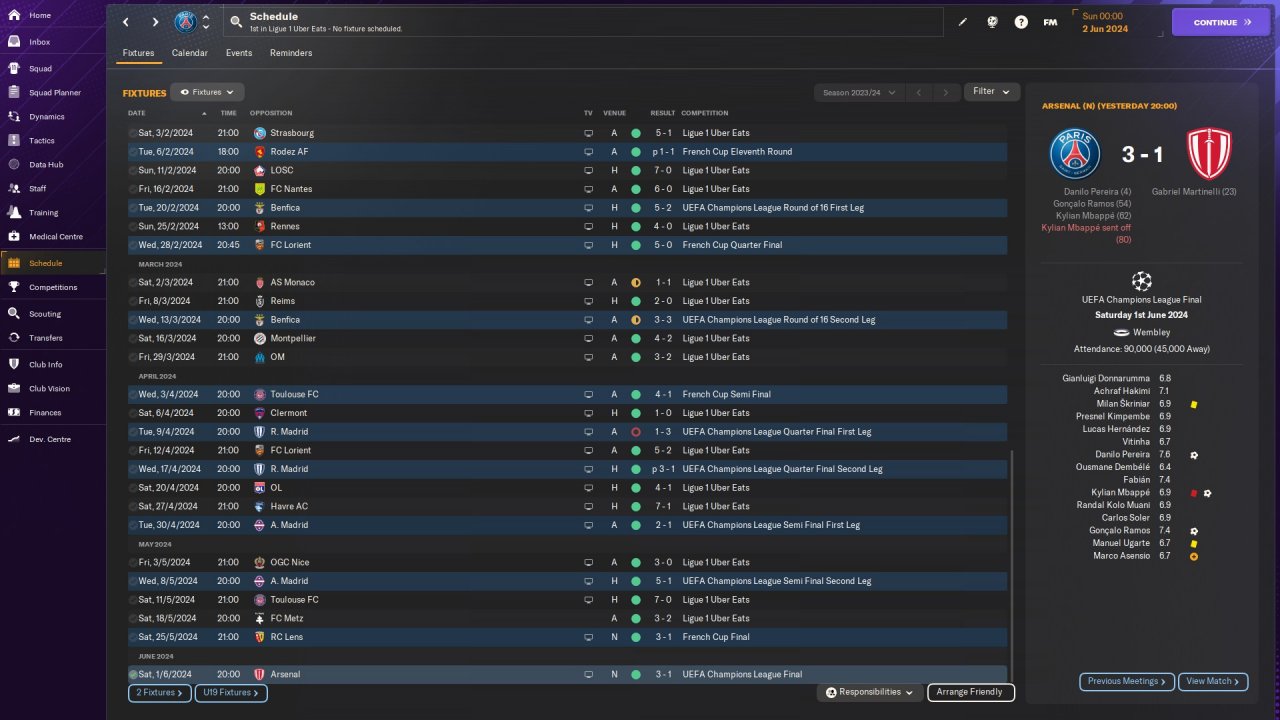Open the Squad Planner
1280x720 pixels.
(53, 93)
